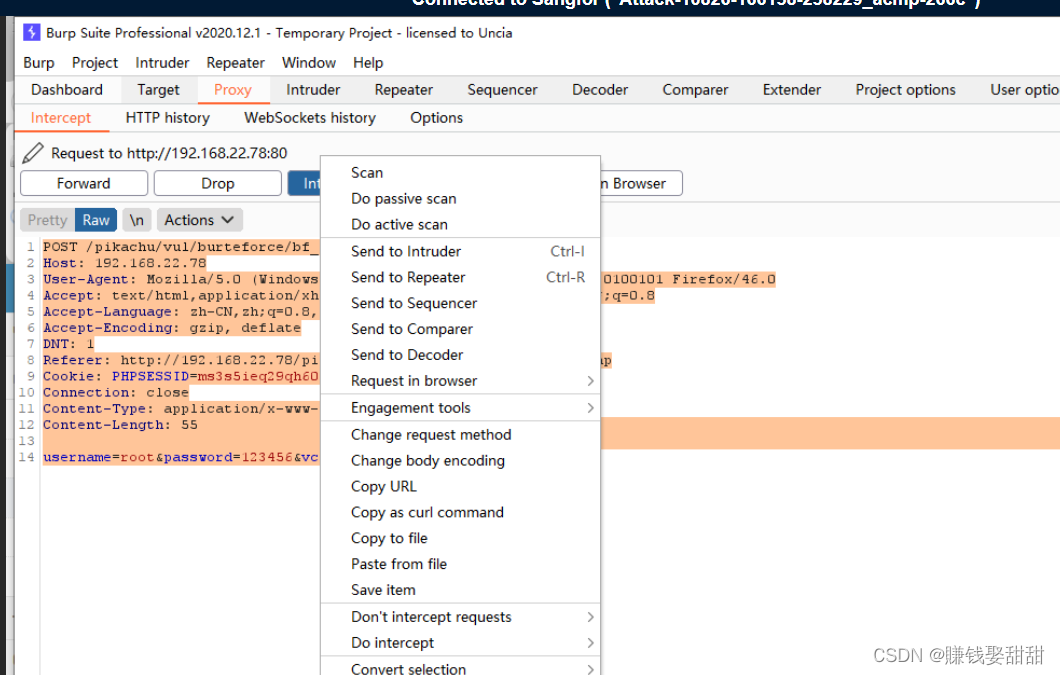Toggle the Intercept is on button
This screenshot has height=675, width=1060.
304,183
